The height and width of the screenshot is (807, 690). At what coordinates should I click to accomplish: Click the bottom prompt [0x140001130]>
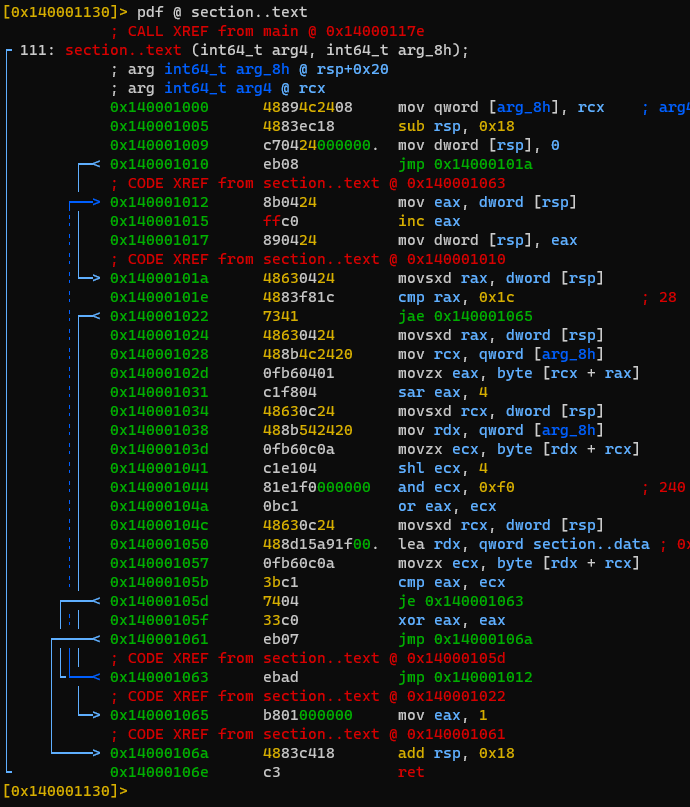click(x=65, y=791)
